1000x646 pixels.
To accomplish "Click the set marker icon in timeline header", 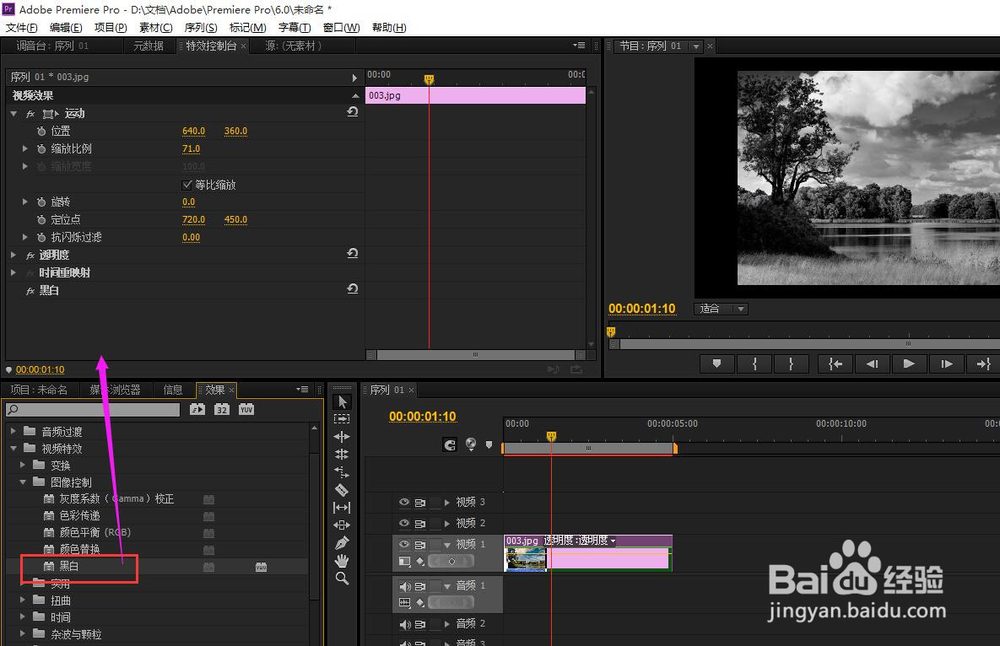I will (489, 444).
